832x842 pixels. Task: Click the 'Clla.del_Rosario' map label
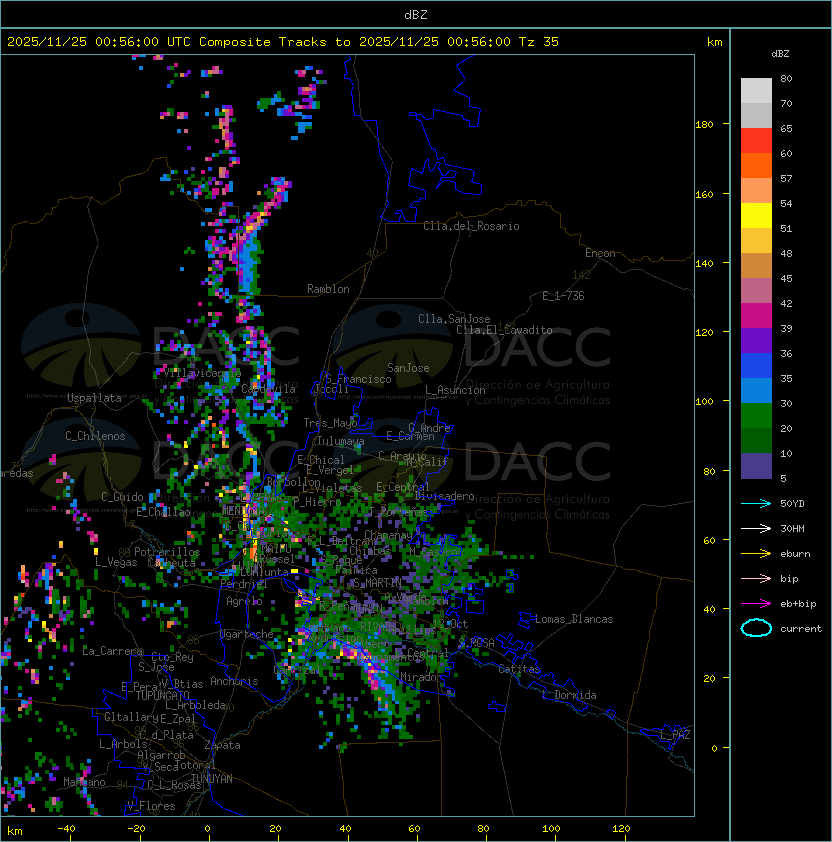(471, 226)
